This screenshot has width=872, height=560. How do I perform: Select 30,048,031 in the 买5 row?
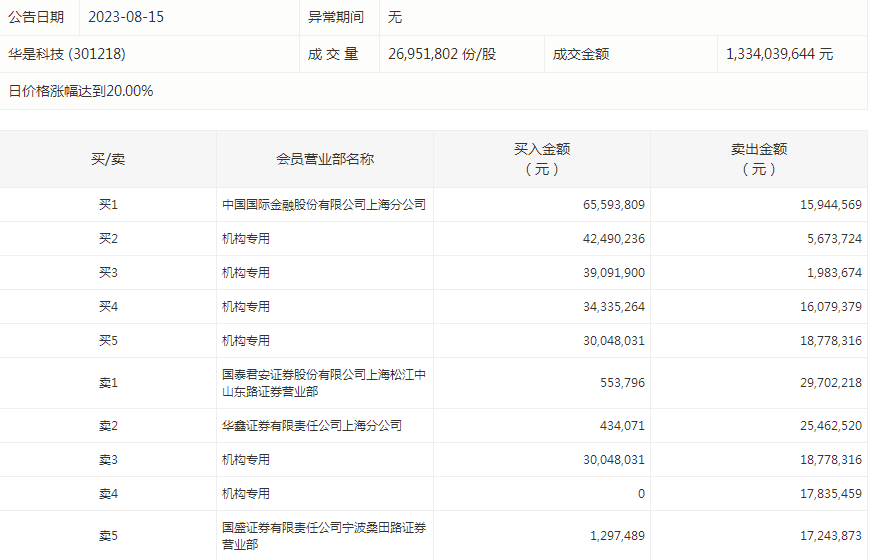click(x=614, y=340)
